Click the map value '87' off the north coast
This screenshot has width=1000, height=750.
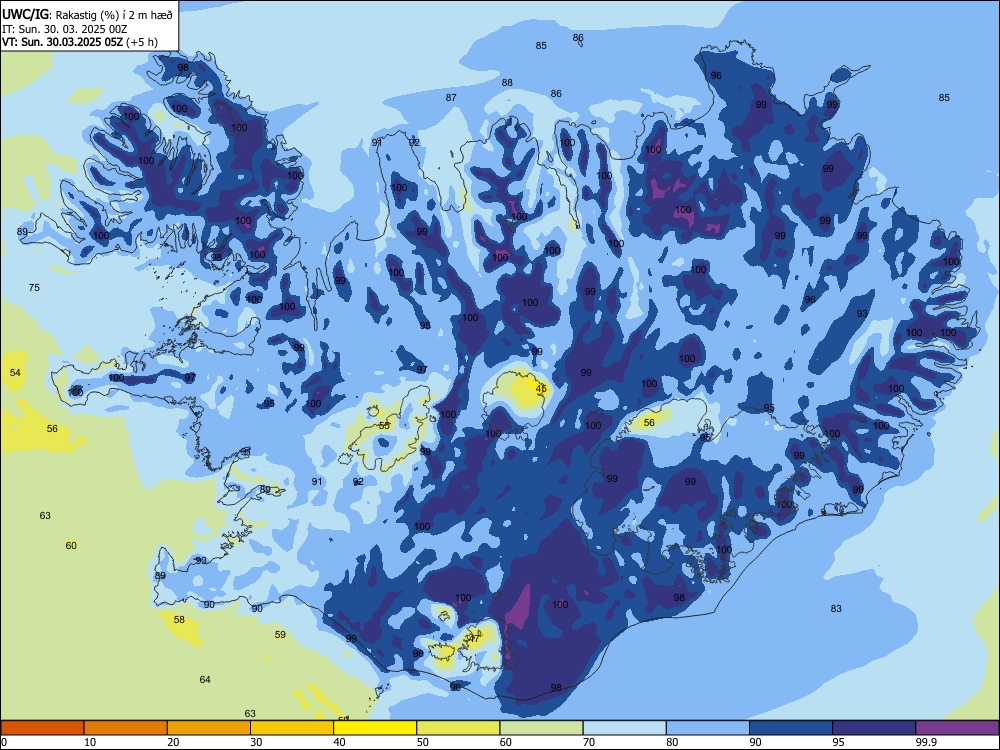pyautogui.click(x=451, y=98)
